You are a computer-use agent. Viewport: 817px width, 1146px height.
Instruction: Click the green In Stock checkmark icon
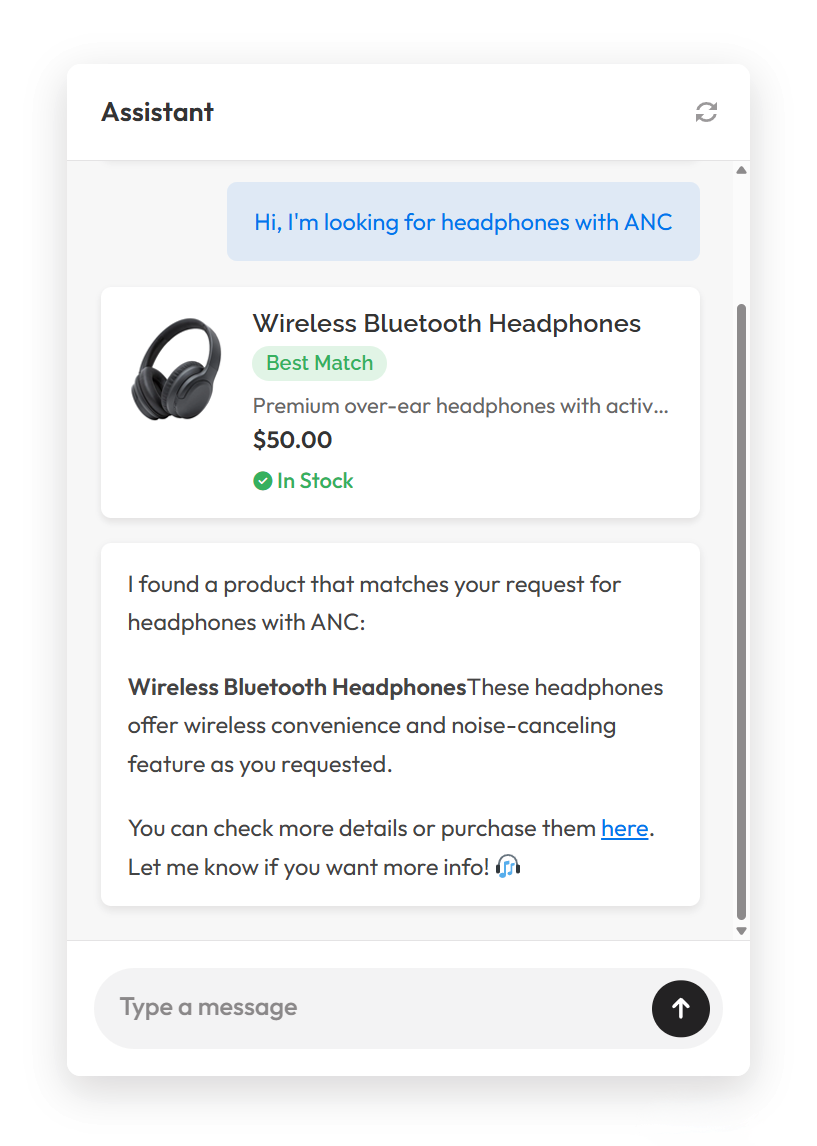point(263,481)
